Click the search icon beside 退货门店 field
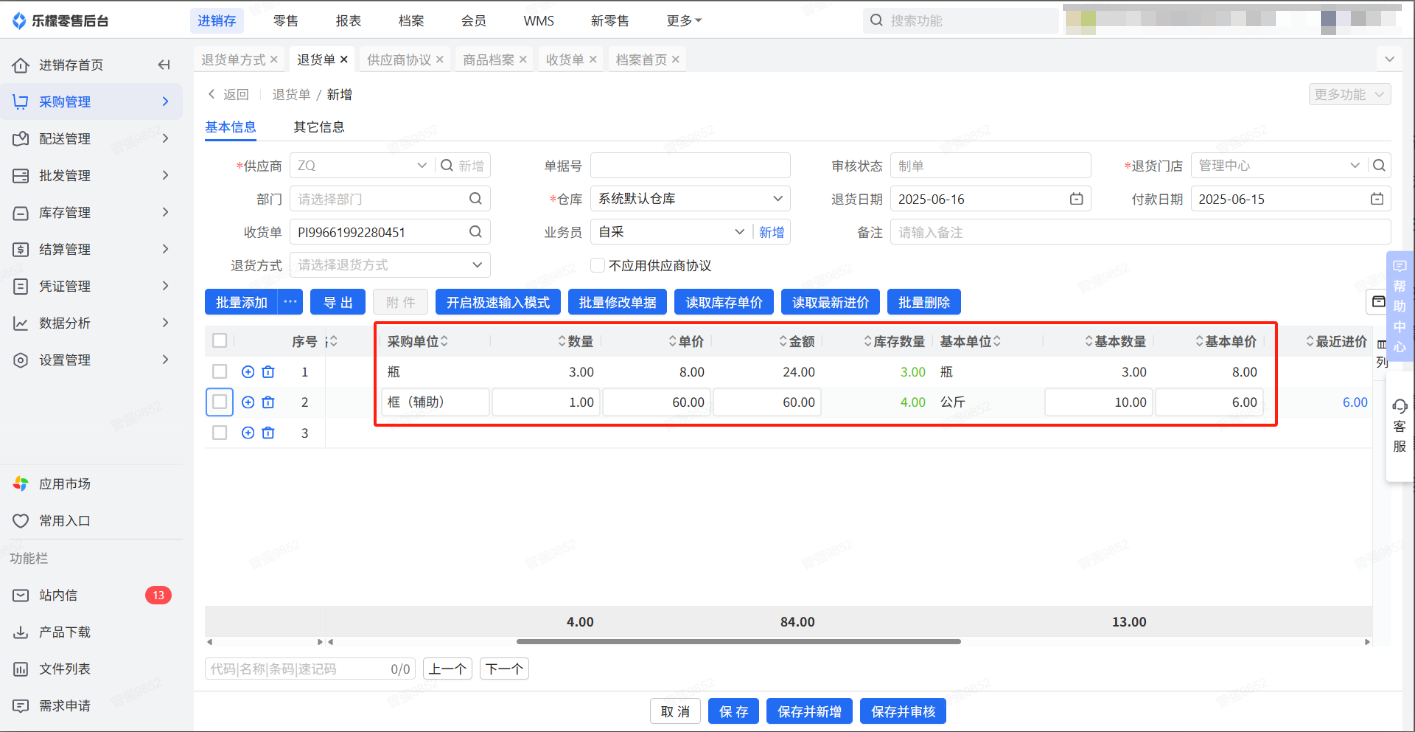The image size is (1415, 732). coord(1380,166)
